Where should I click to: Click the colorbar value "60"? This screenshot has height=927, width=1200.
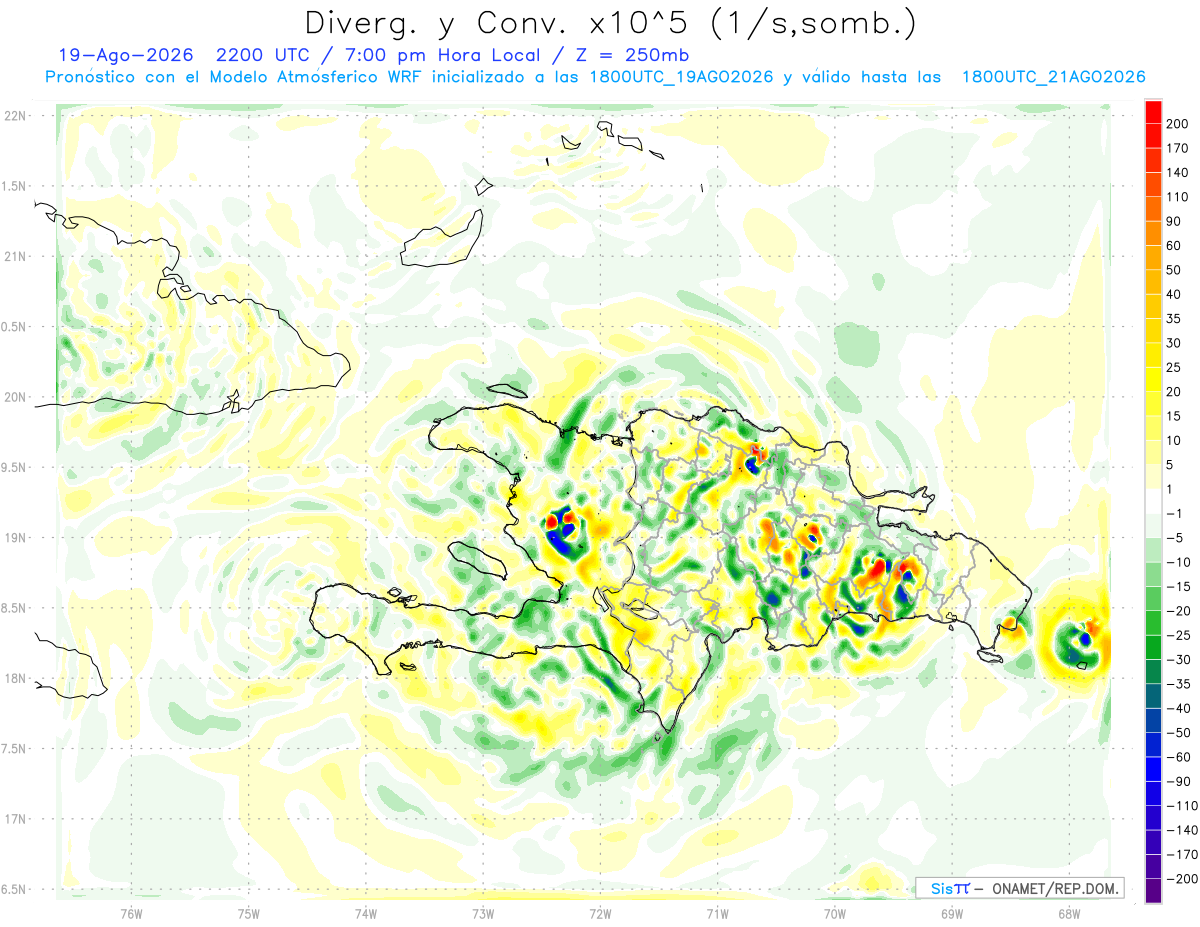tap(1174, 246)
